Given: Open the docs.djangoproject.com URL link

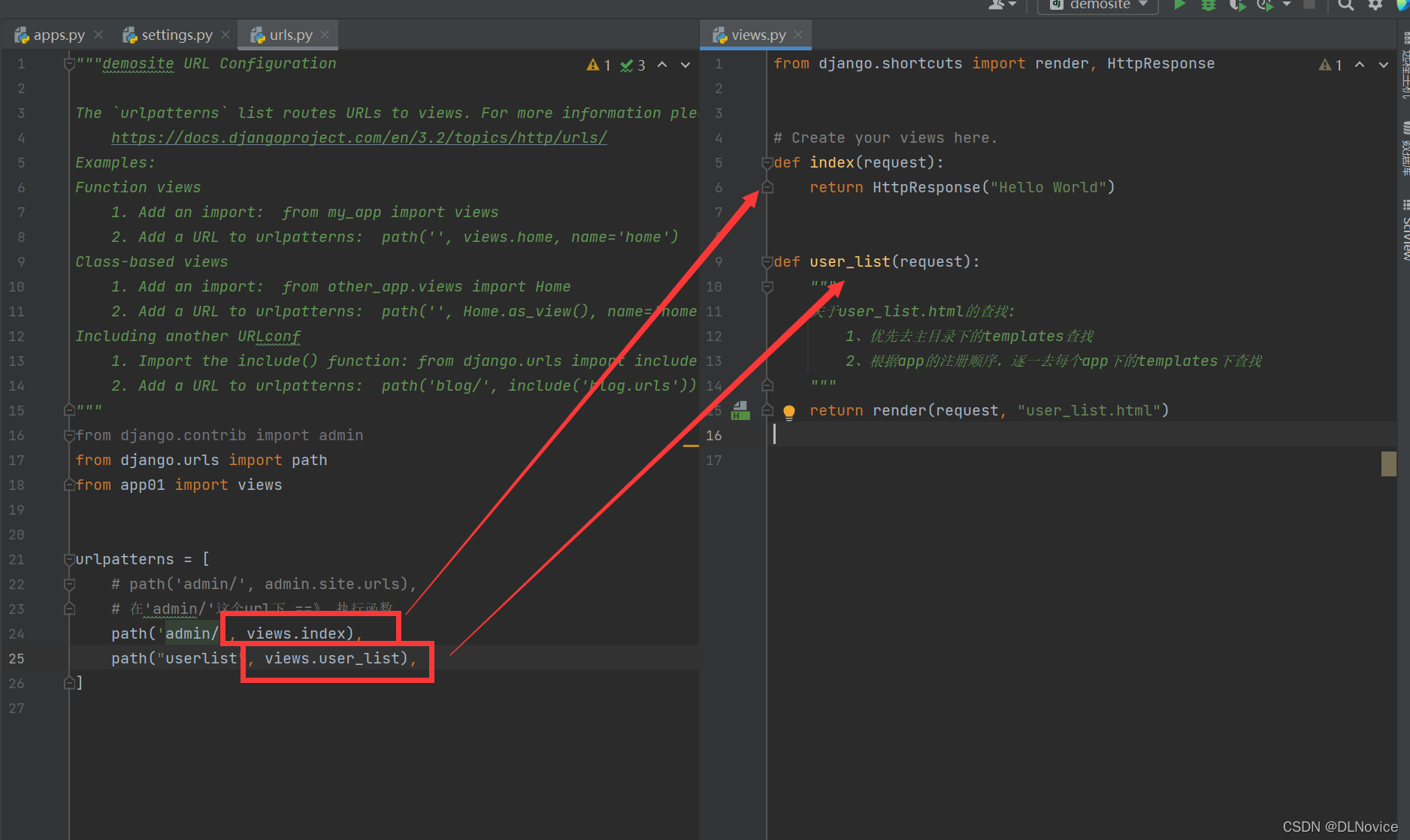Looking at the screenshot, I should pos(359,138).
